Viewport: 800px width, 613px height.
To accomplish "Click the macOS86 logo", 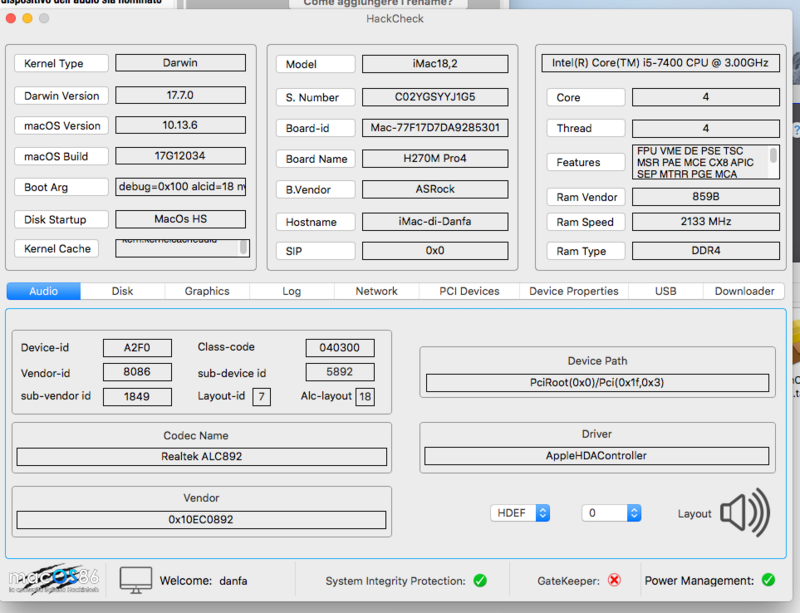I will coord(54,578).
